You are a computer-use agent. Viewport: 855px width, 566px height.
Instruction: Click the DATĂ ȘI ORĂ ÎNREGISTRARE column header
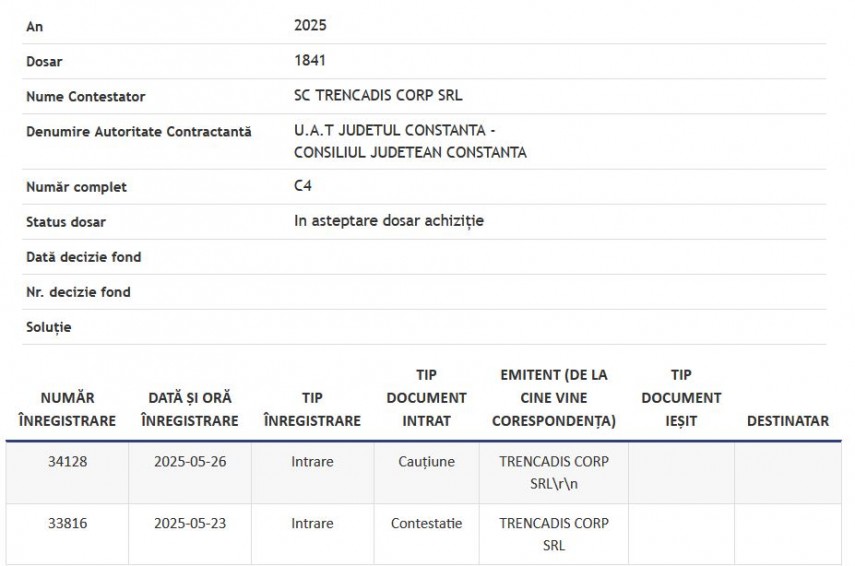(190, 409)
